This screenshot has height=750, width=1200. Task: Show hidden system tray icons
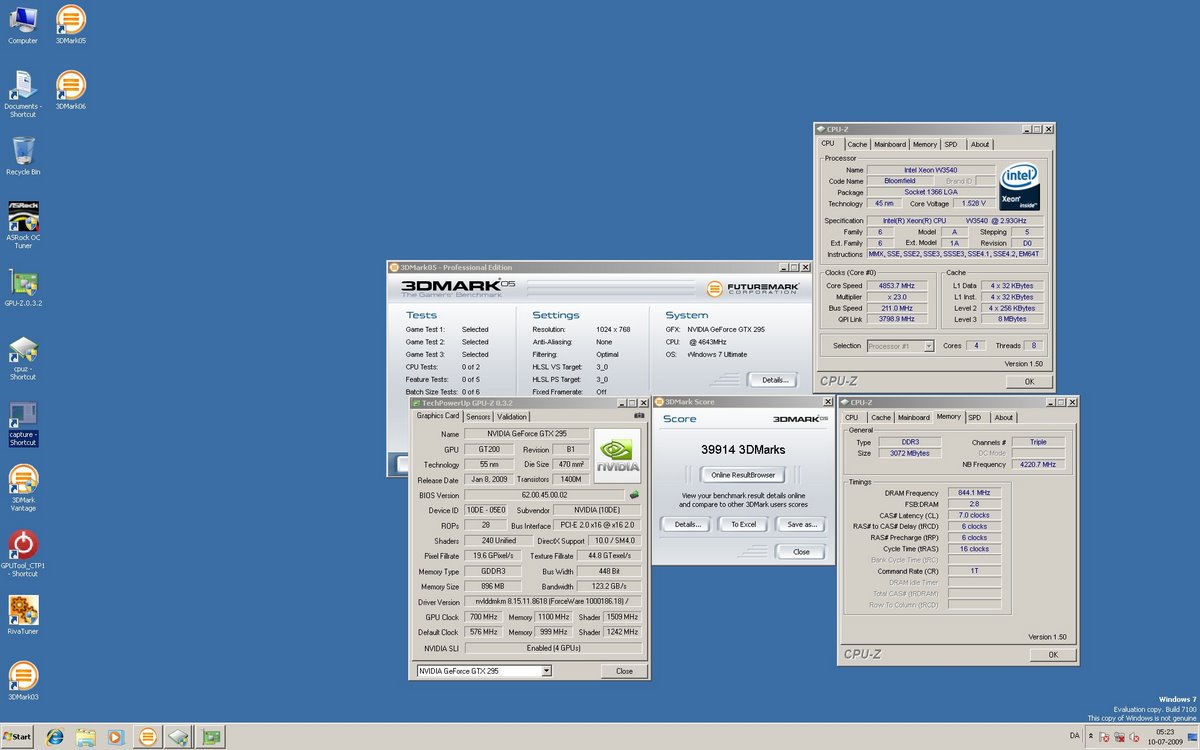coord(1091,737)
